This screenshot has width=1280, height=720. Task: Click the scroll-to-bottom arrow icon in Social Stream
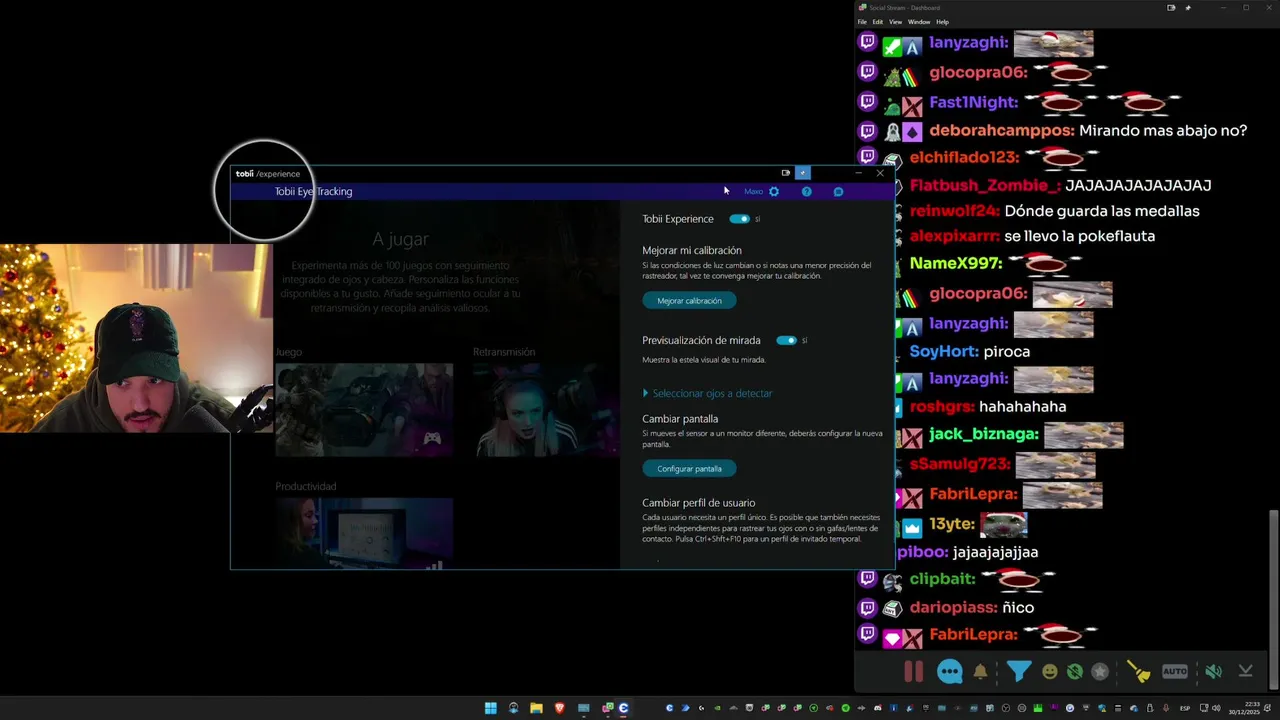coord(1245,672)
